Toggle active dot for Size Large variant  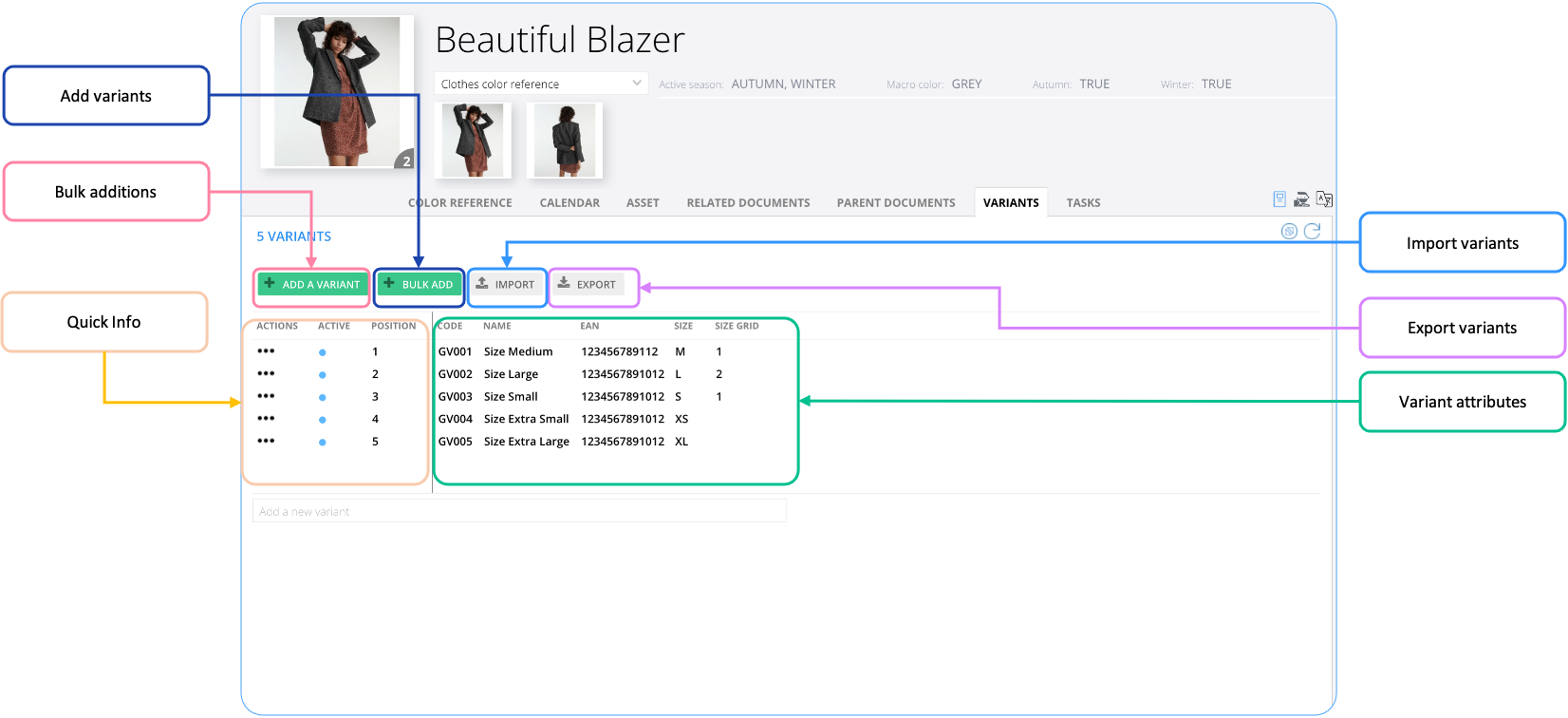(323, 375)
